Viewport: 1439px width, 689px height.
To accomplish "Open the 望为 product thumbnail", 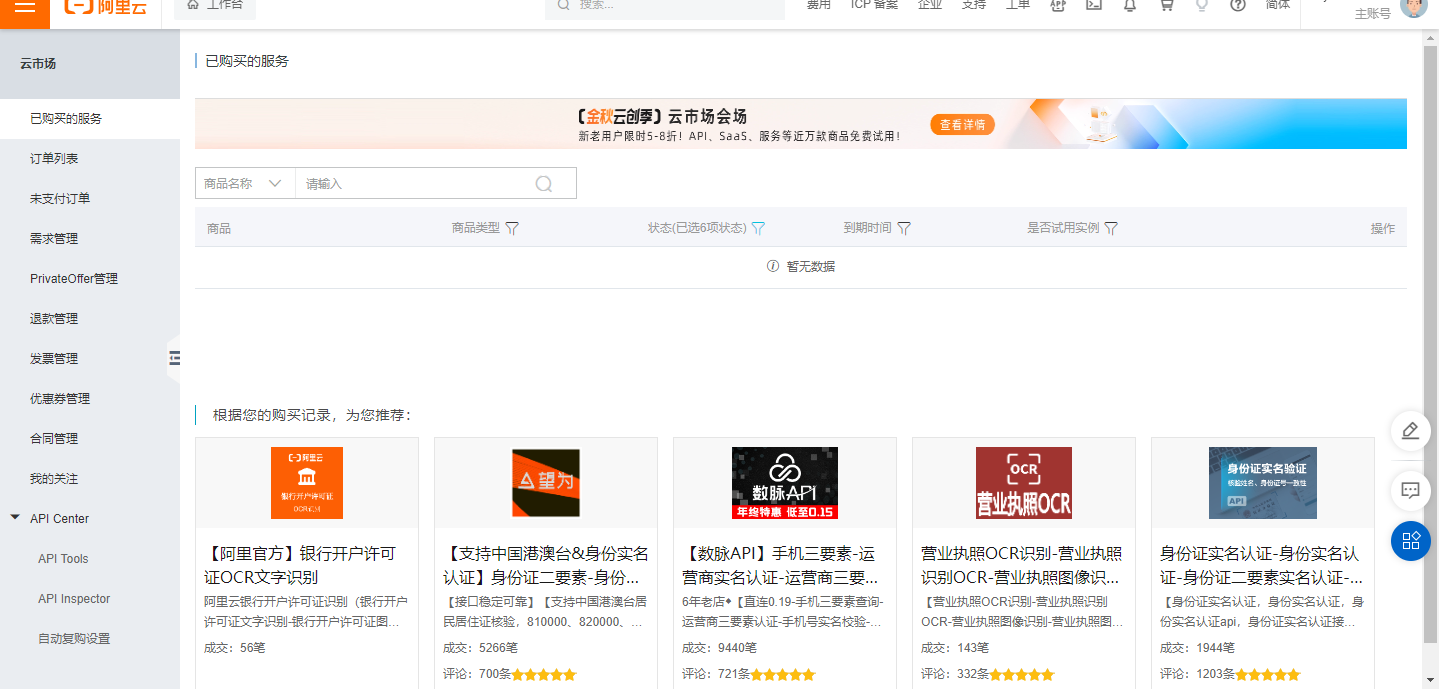I will click(546, 483).
